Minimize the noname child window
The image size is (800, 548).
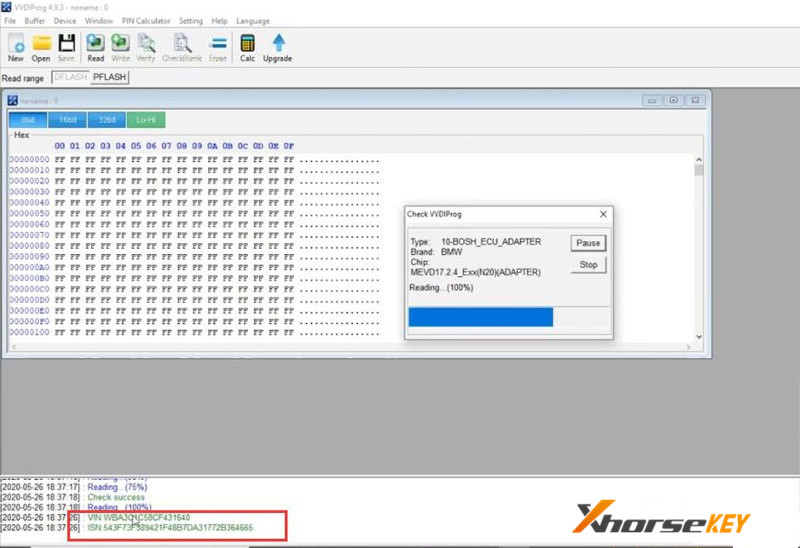(x=652, y=101)
